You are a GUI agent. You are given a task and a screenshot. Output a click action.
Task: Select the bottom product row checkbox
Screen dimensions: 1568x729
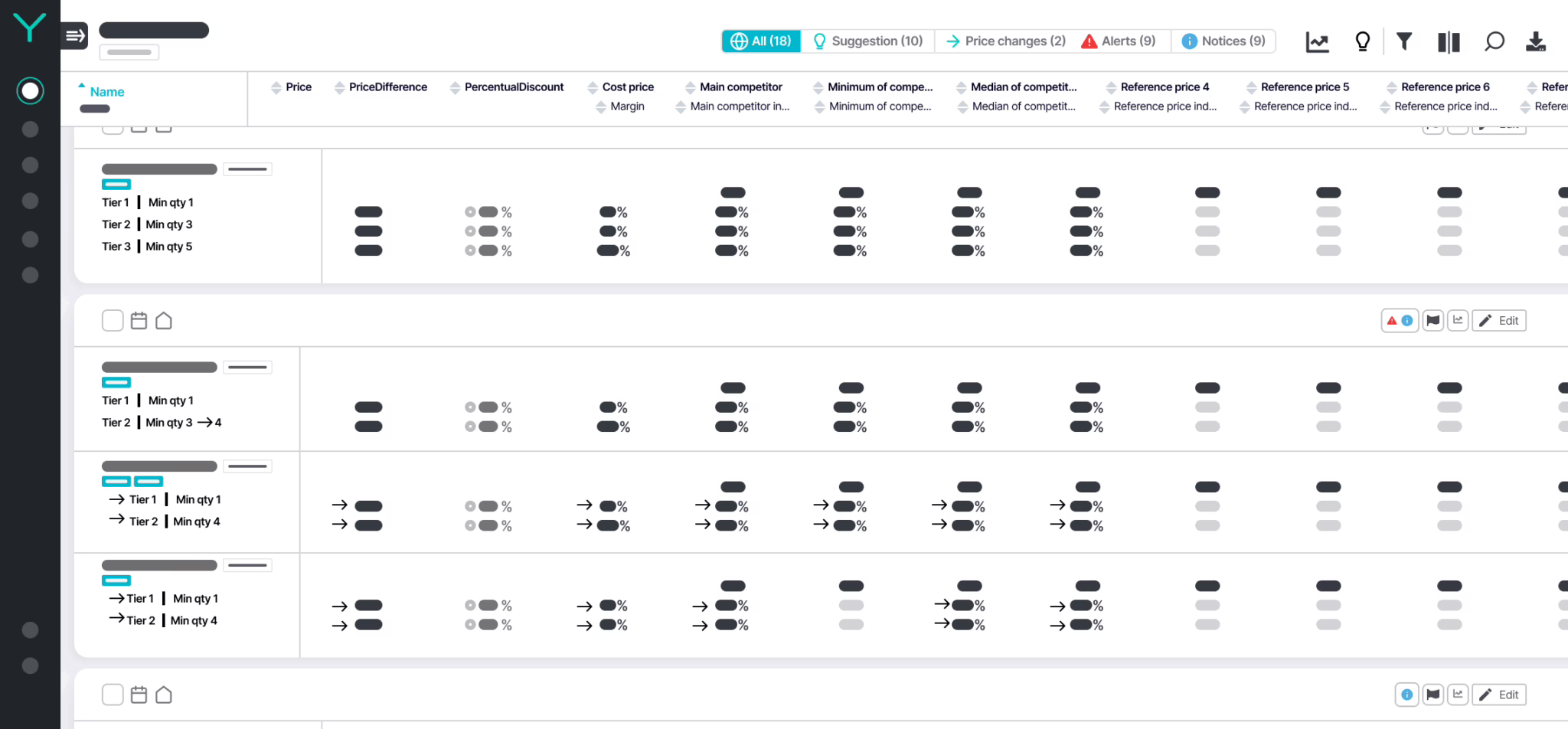tap(113, 694)
